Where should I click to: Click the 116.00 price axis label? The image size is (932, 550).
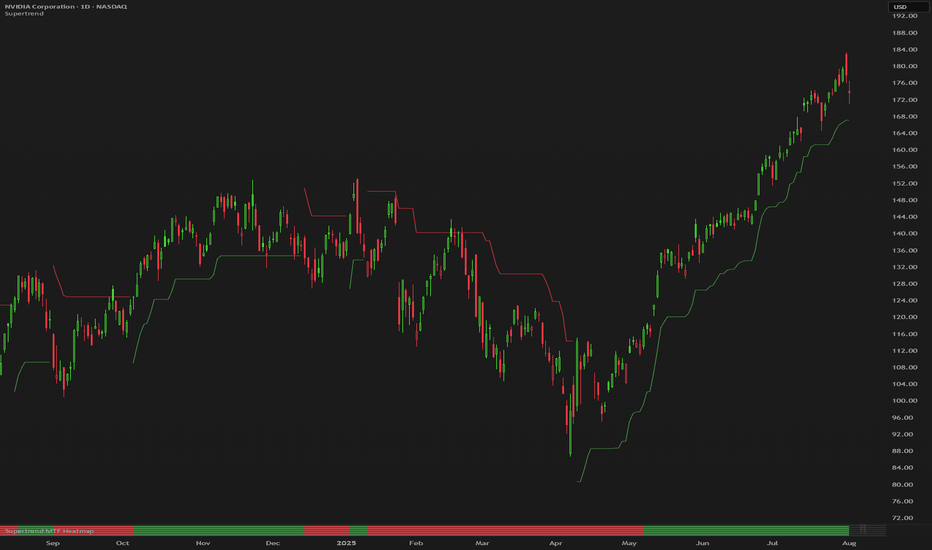pos(904,334)
